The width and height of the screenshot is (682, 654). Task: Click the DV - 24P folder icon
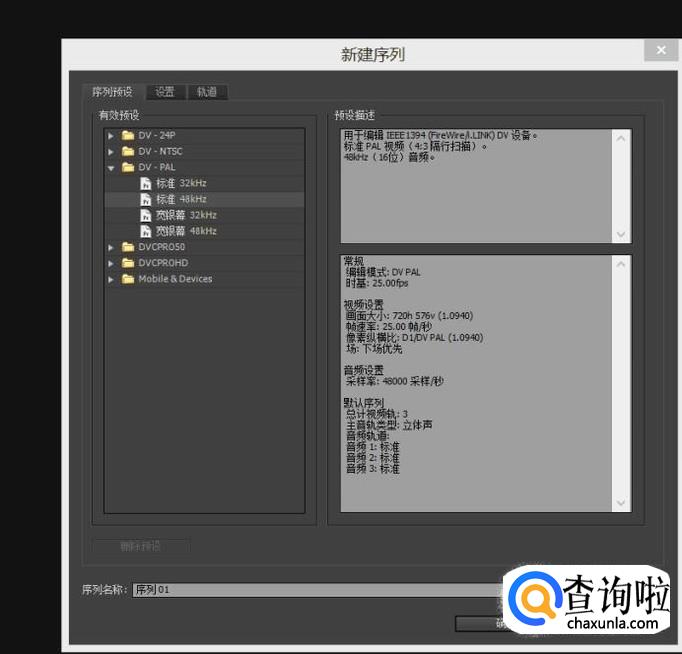[128, 135]
